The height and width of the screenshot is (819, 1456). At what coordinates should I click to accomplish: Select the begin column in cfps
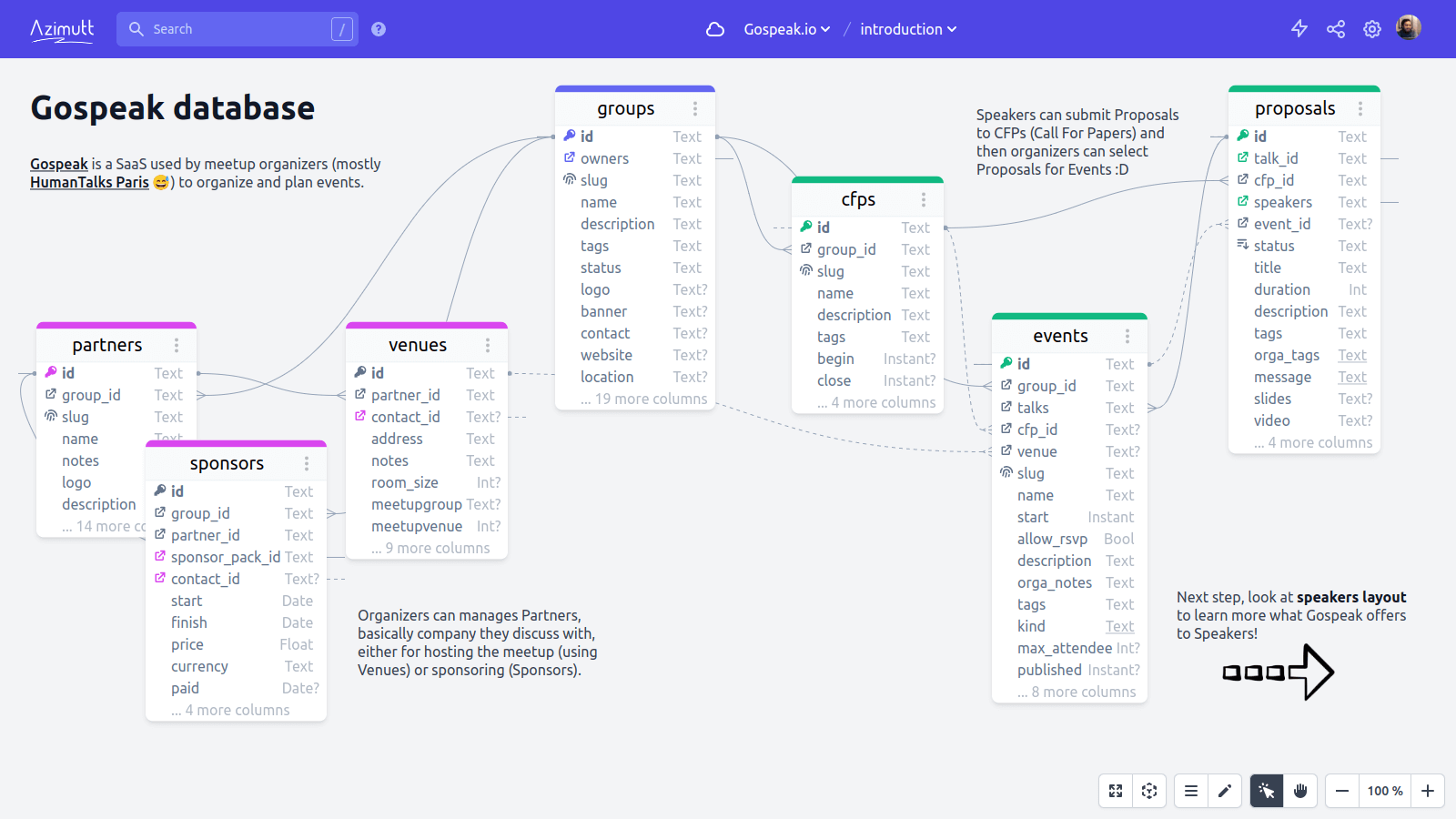868,359
